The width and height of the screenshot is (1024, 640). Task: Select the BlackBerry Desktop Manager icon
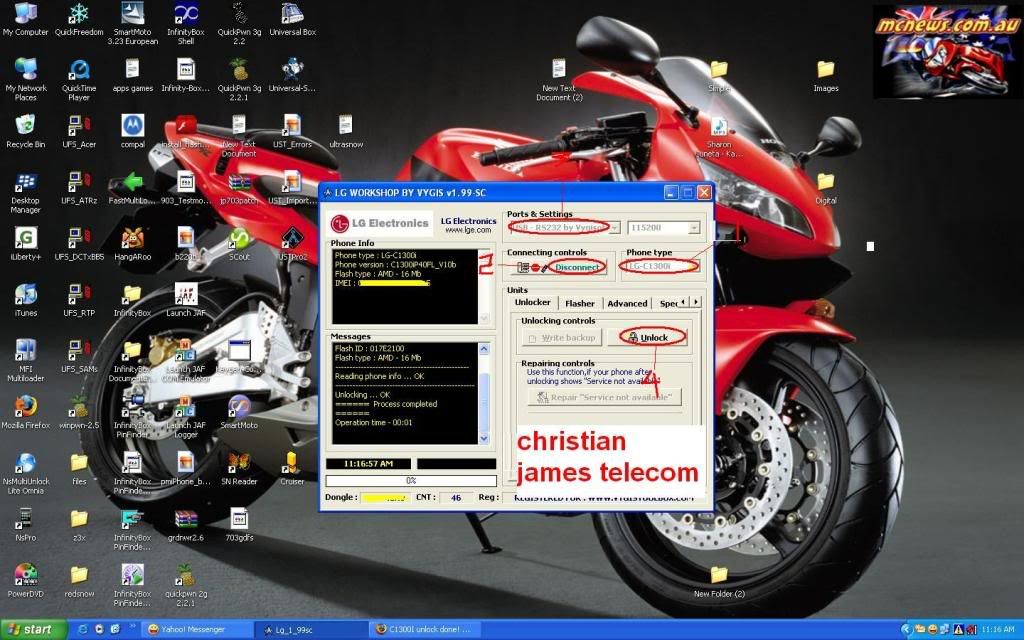point(25,193)
